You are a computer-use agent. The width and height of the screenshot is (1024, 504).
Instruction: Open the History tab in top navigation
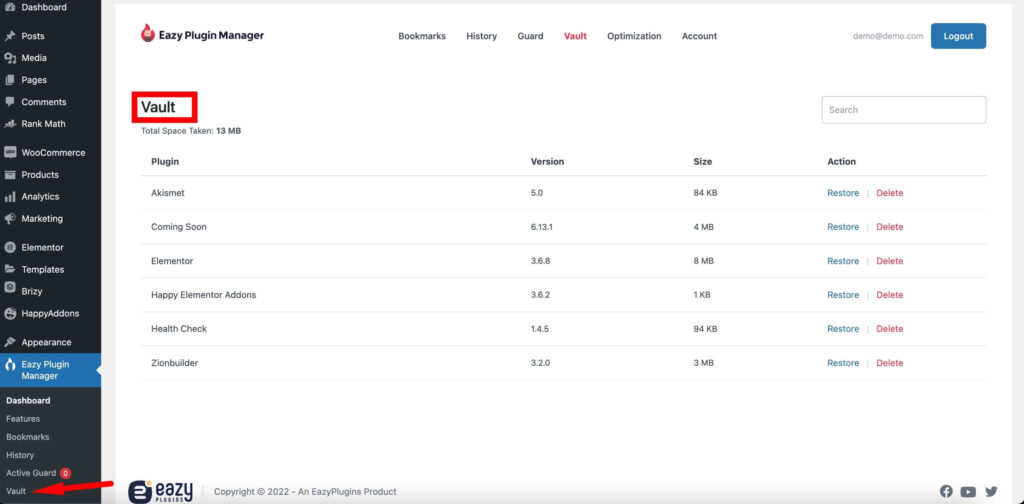coord(481,36)
